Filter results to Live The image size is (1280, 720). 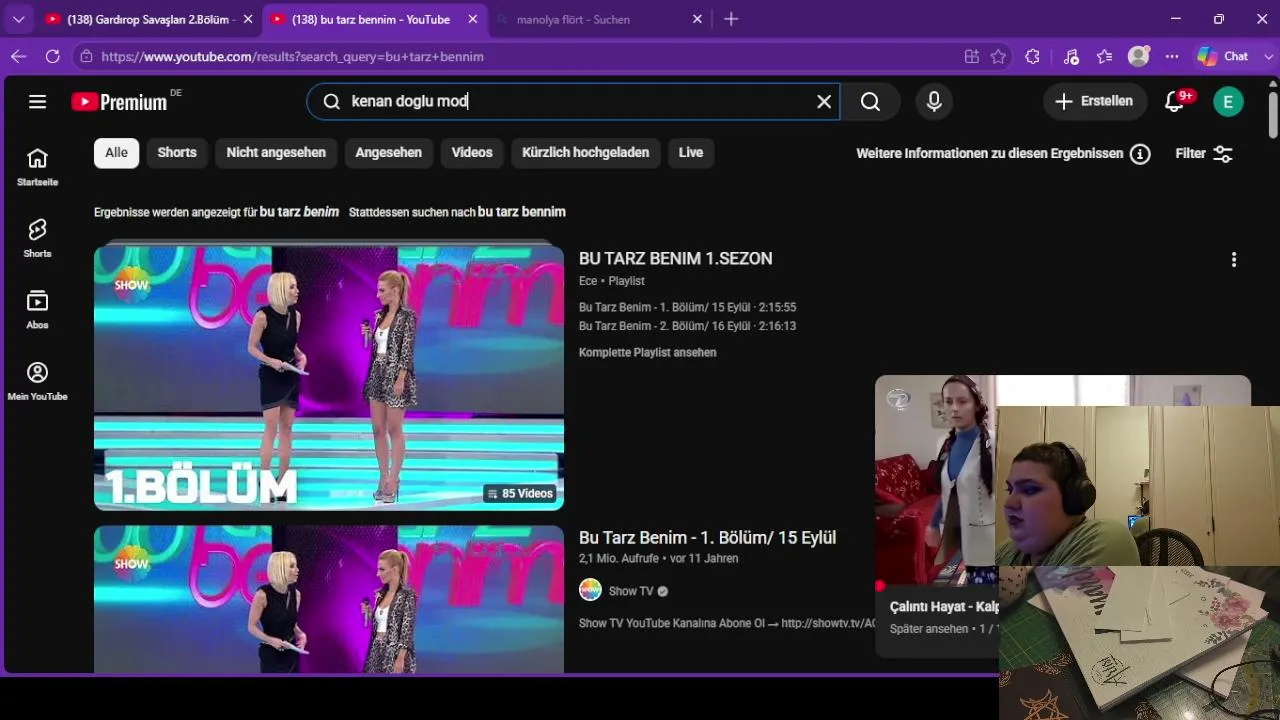(x=691, y=153)
